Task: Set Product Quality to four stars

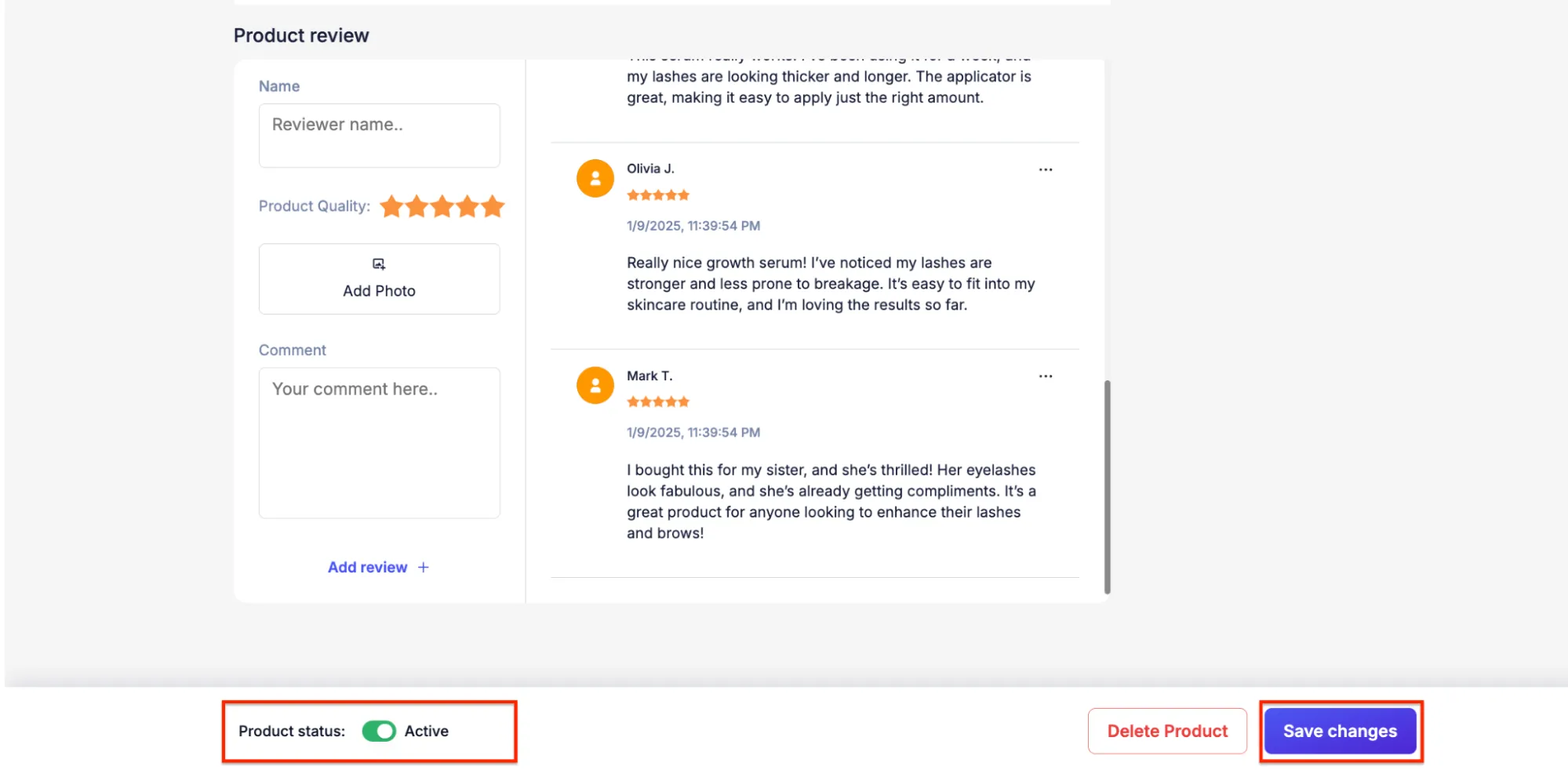Action: point(467,206)
